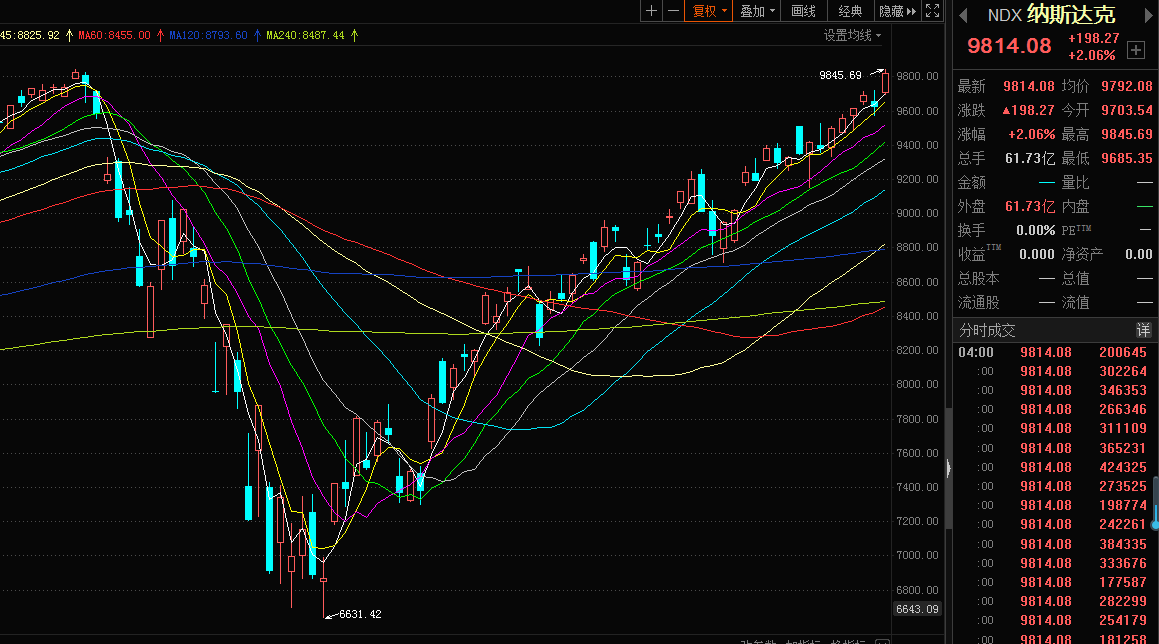Click the 9845.69 high price marker
This screenshot has width=1159, height=644.
(840, 75)
